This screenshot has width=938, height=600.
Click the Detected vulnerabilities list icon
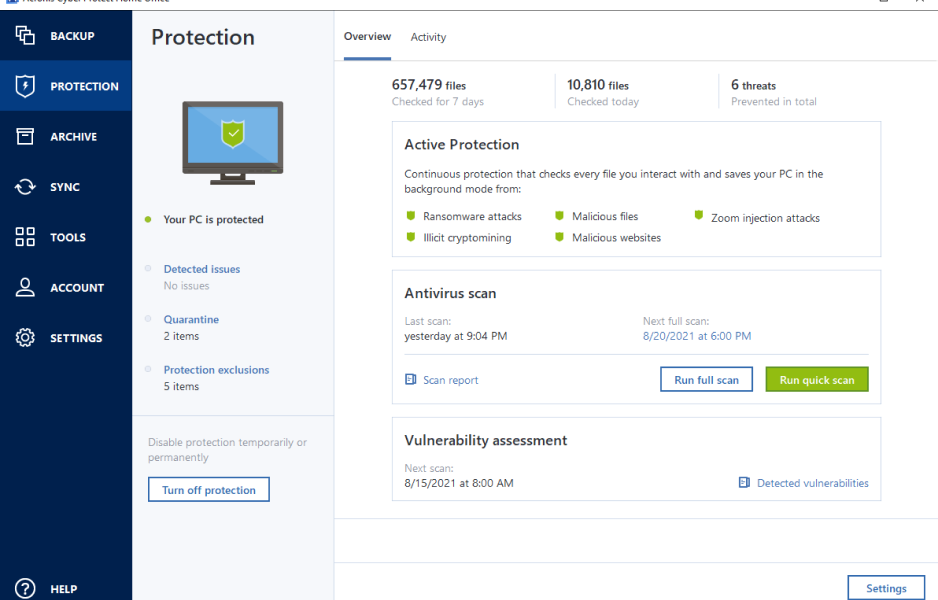[x=744, y=483]
